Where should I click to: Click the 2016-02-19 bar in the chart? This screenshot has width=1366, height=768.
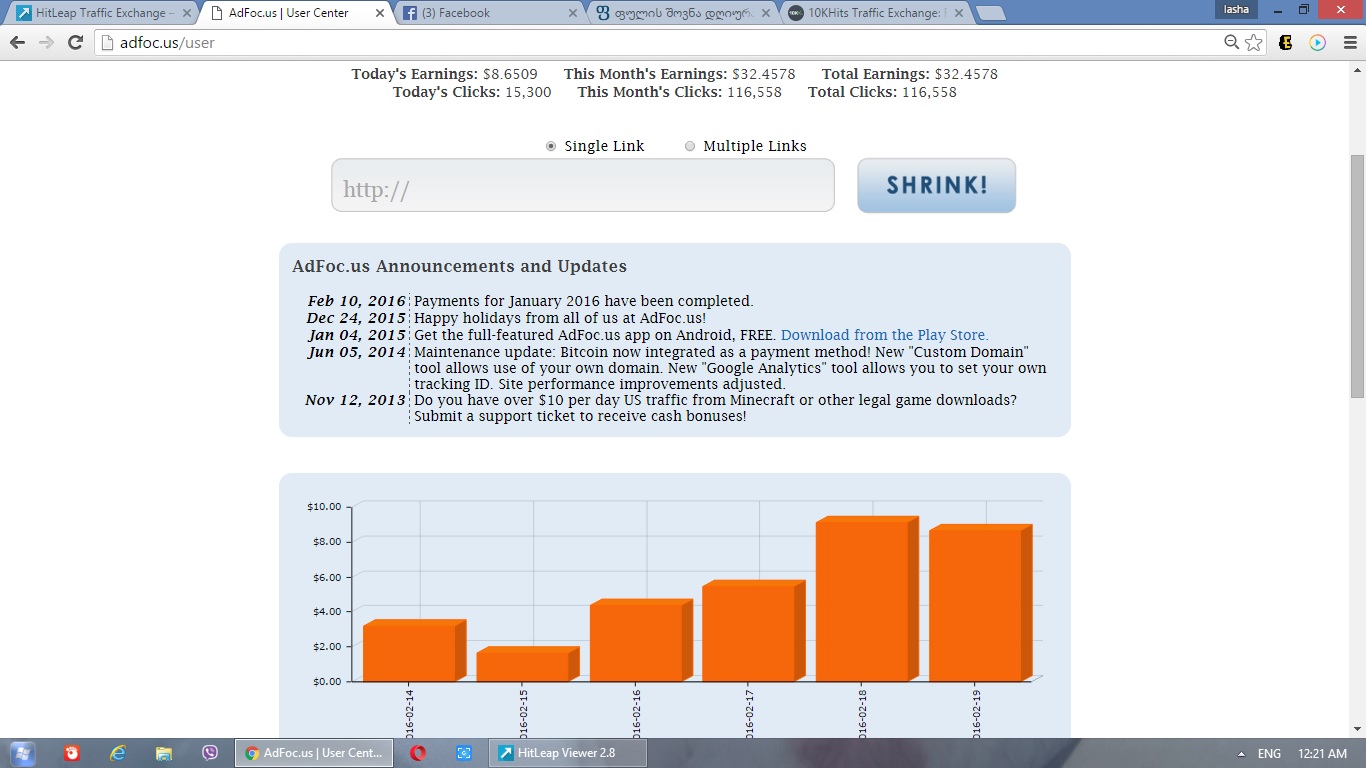(x=980, y=603)
